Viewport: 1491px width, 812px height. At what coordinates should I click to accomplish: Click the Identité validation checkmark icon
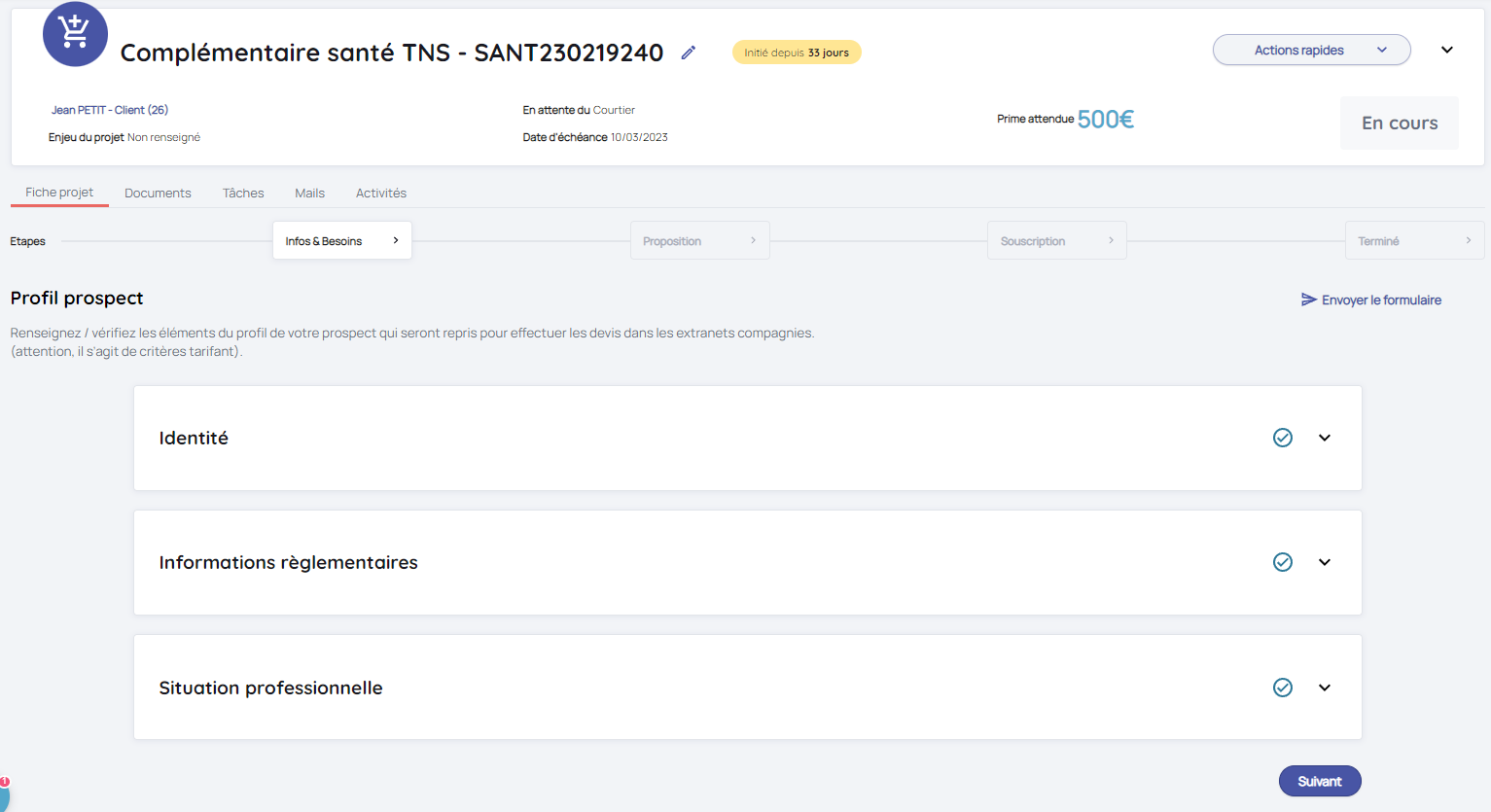[1283, 438]
